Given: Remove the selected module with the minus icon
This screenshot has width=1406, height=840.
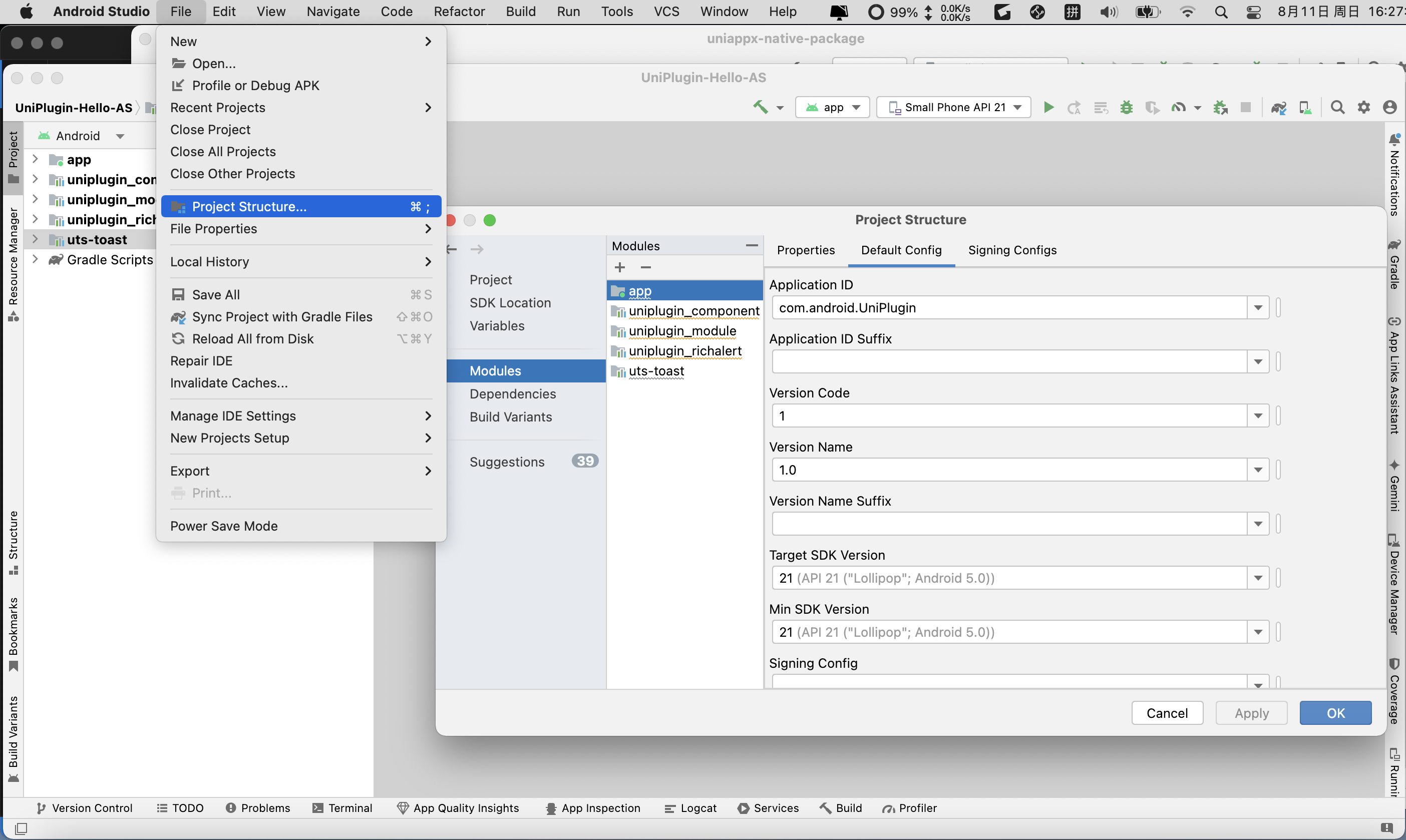Looking at the screenshot, I should coord(646,267).
